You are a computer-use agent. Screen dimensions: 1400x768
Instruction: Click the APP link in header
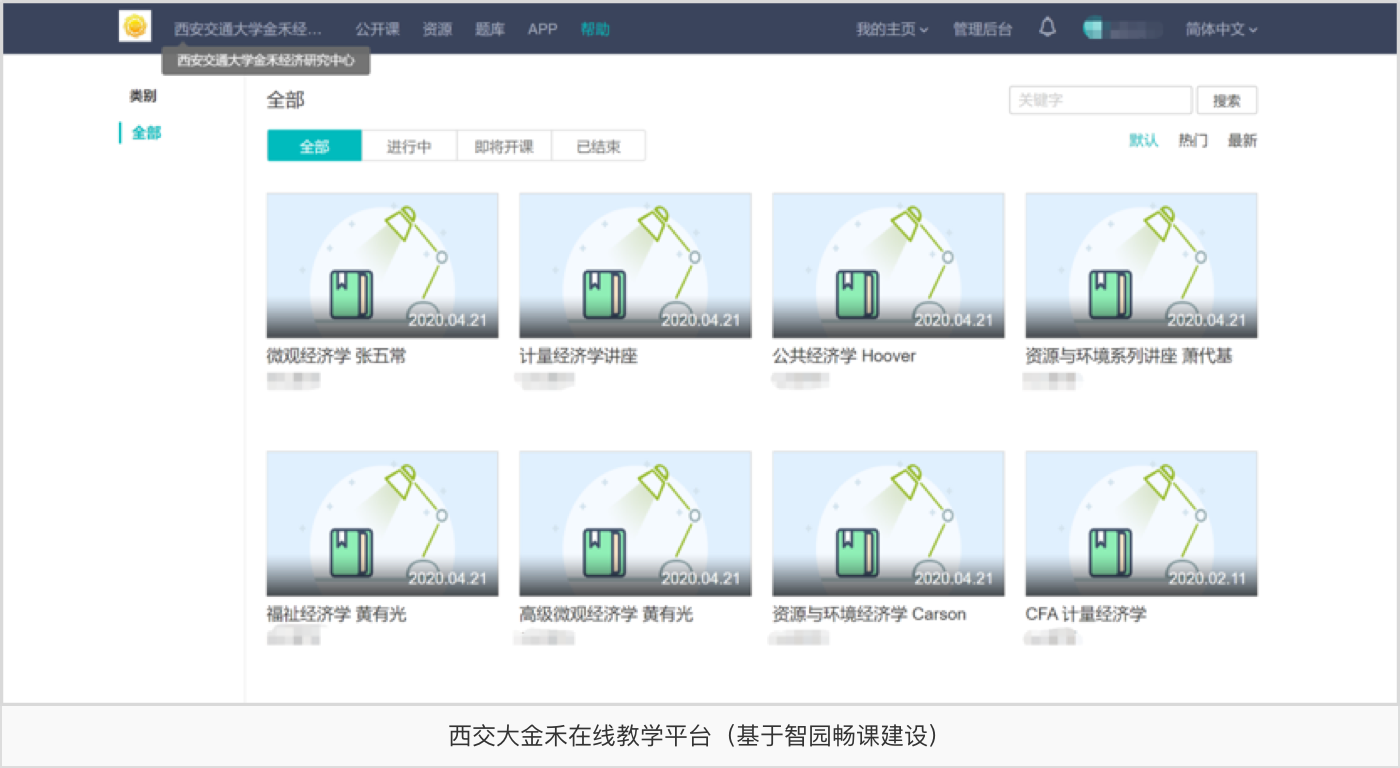(x=542, y=29)
